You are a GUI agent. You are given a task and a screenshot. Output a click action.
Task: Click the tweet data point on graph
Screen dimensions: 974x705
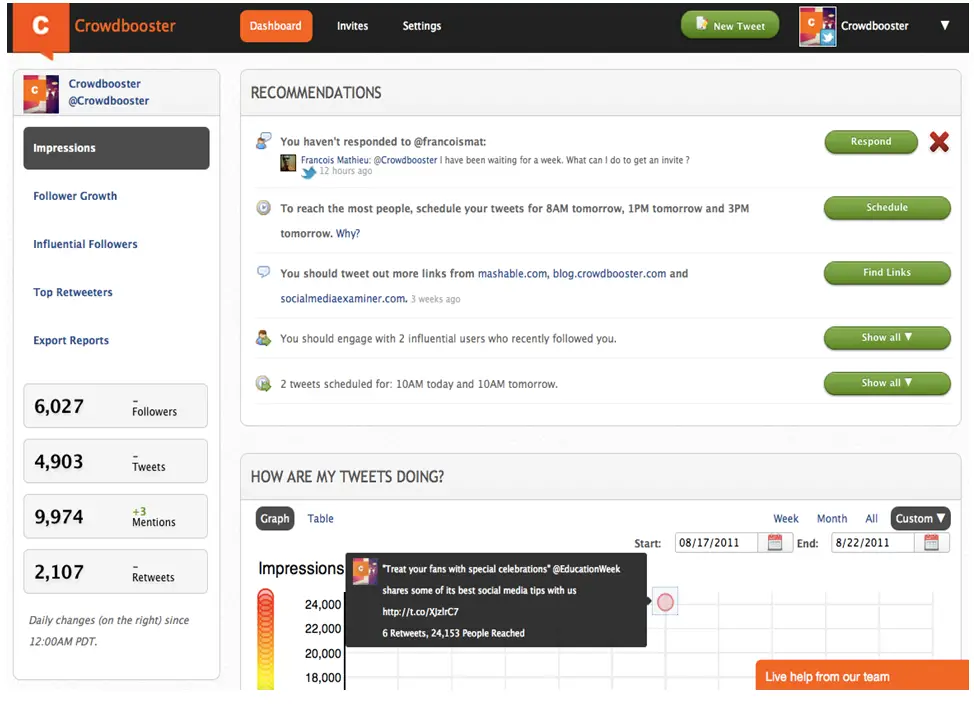[x=665, y=602]
